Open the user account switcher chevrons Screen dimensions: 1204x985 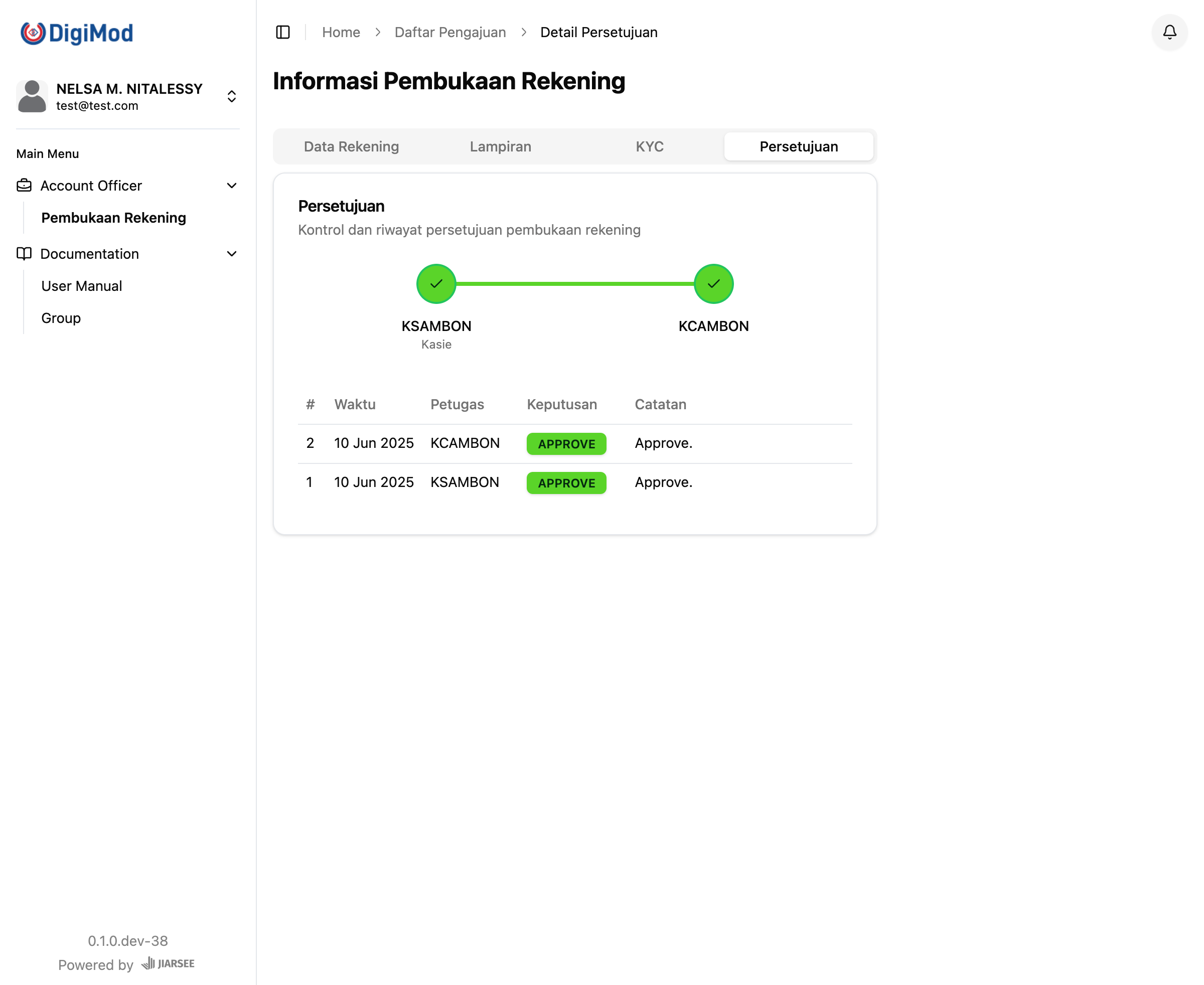(x=232, y=96)
